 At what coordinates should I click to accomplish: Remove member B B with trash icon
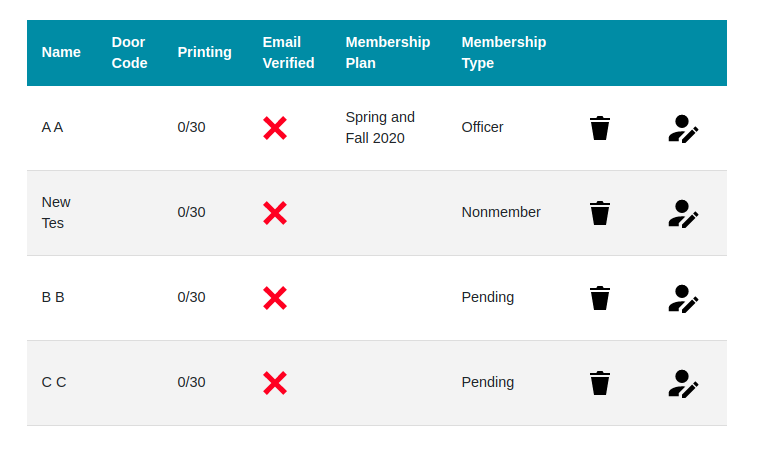click(599, 298)
